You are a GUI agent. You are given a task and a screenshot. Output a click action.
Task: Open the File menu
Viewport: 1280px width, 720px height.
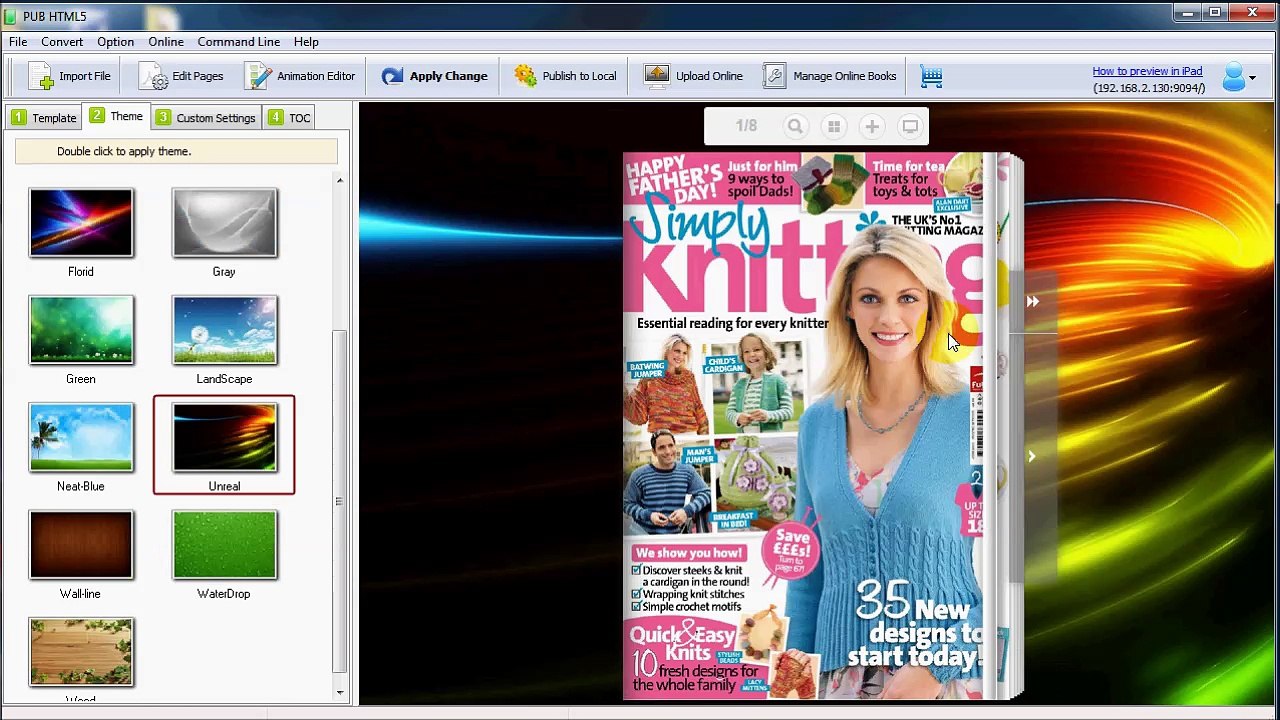(x=18, y=42)
